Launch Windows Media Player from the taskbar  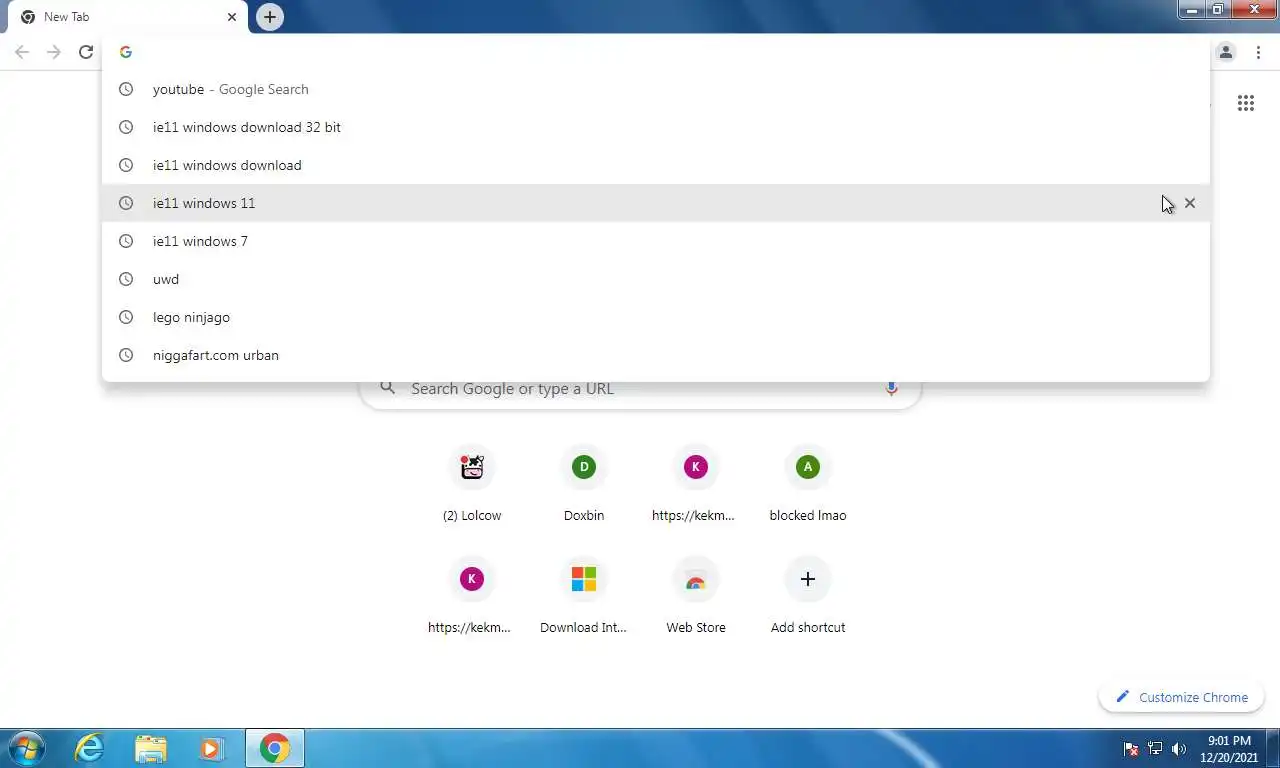coord(211,748)
